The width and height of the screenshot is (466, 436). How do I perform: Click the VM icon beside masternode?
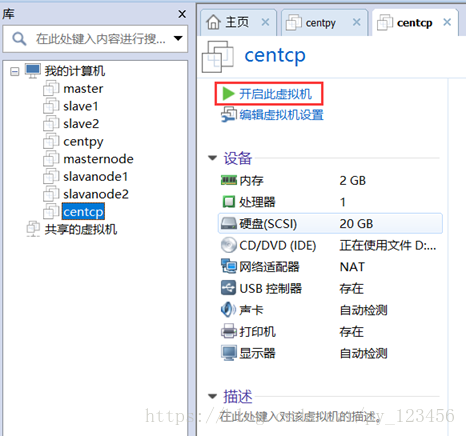point(51,159)
